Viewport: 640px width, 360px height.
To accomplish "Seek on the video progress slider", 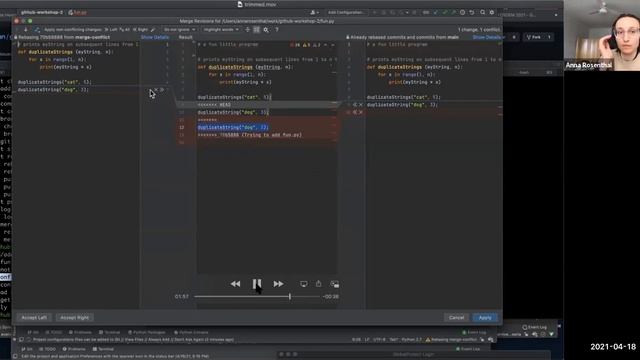I will tap(257, 297).
